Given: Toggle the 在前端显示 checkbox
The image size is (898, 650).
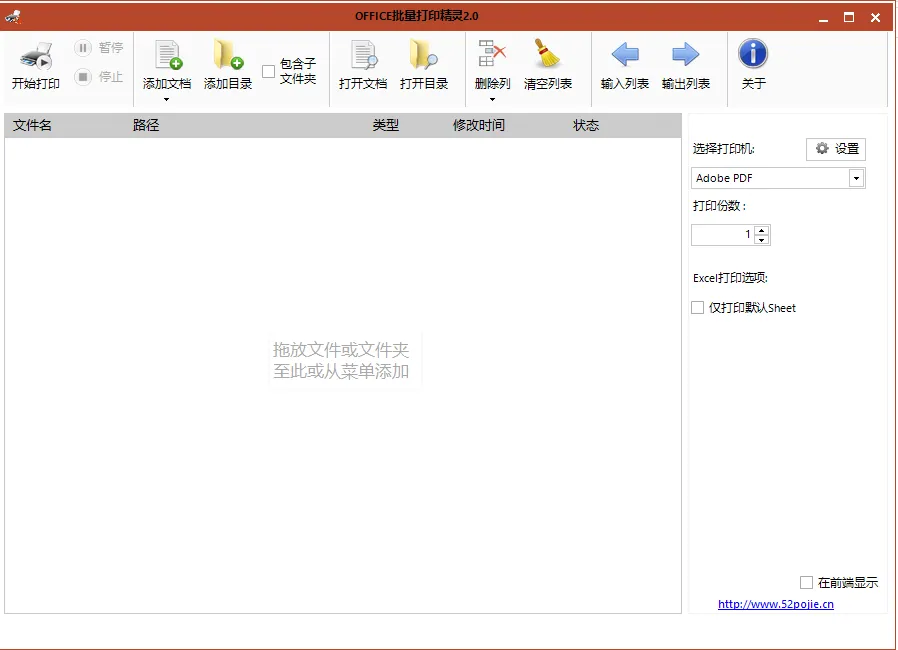Looking at the screenshot, I should click(806, 582).
